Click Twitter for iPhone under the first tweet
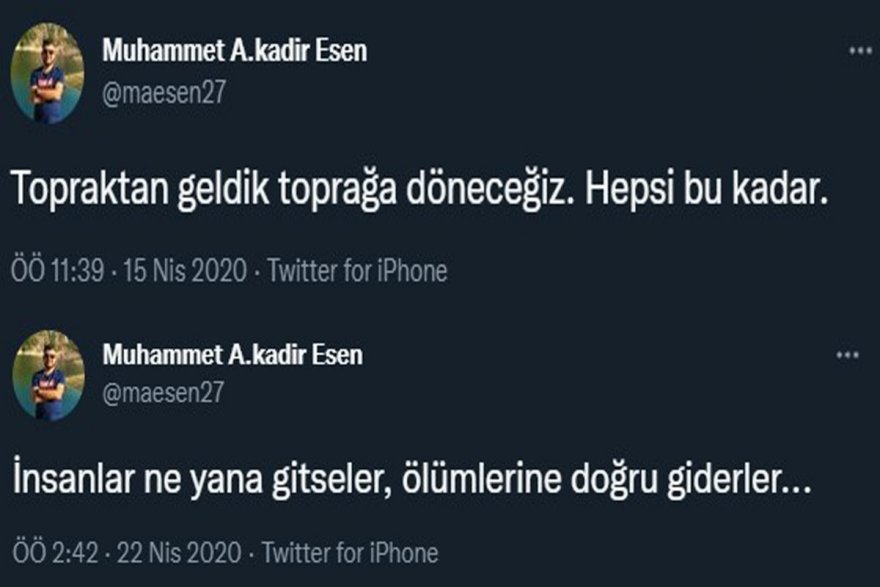This screenshot has height=587, width=880. [357, 271]
